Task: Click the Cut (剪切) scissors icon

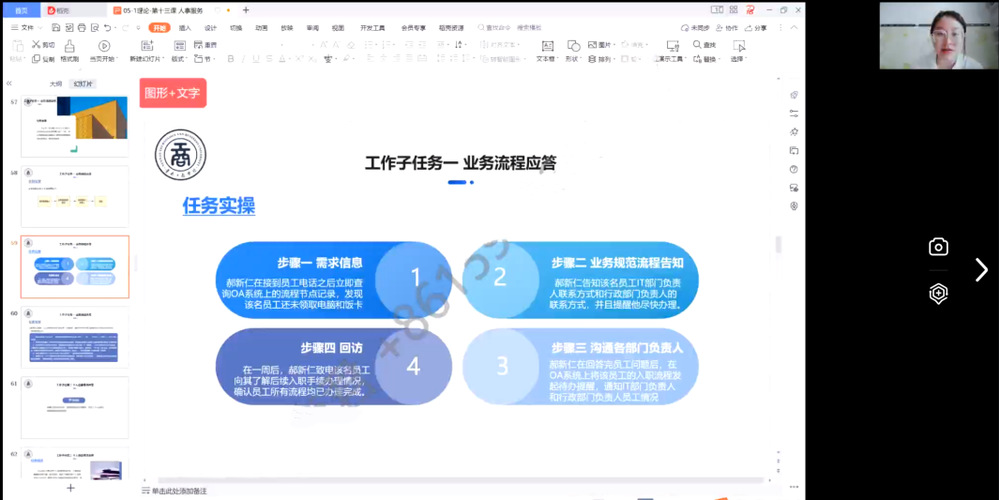Action: [x=36, y=45]
